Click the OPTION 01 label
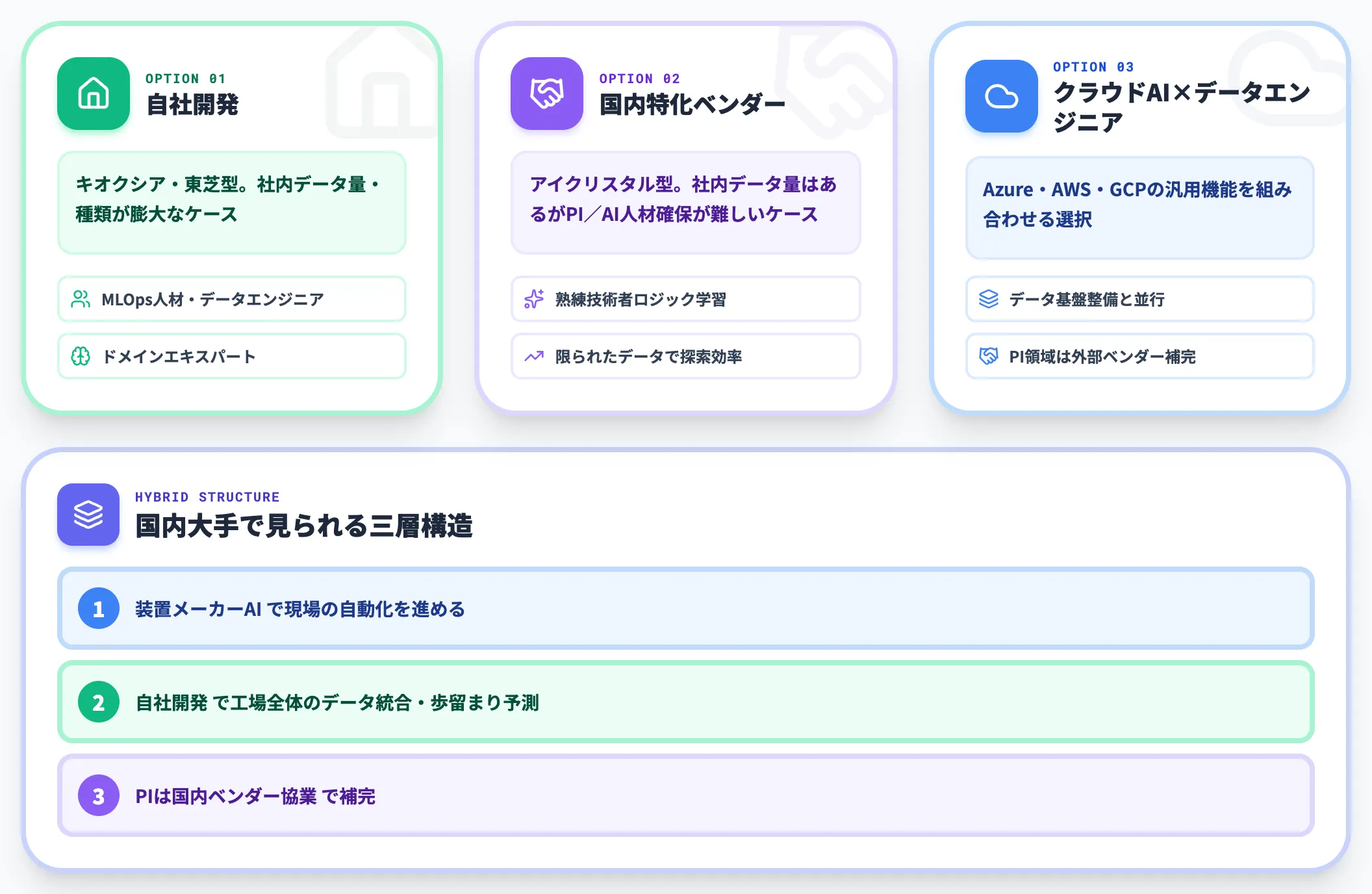1372x894 pixels. [x=186, y=79]
